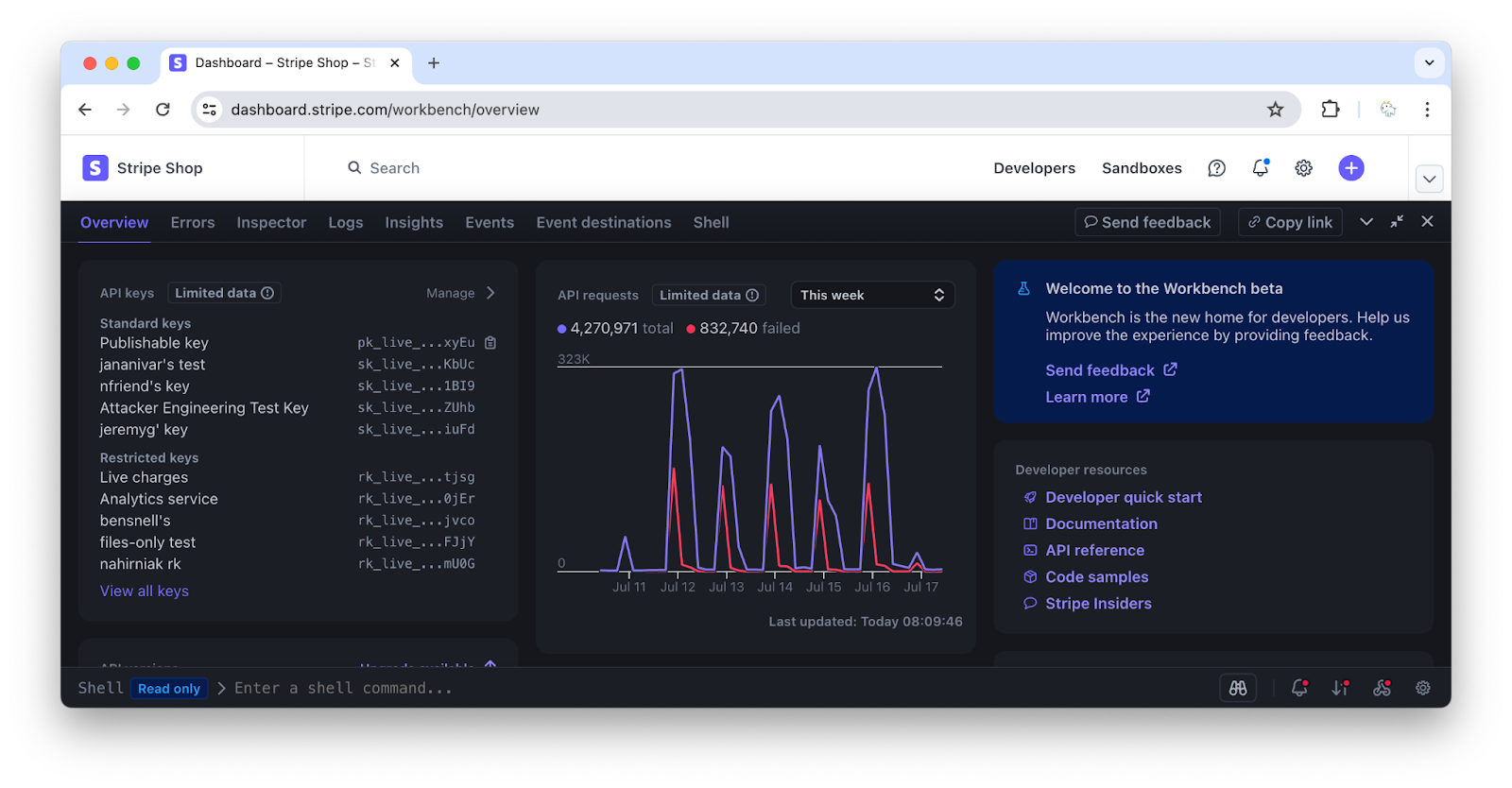Shrink Workbench panel with the collapse-arrows icon
1512x788 pixels.
1397,222
